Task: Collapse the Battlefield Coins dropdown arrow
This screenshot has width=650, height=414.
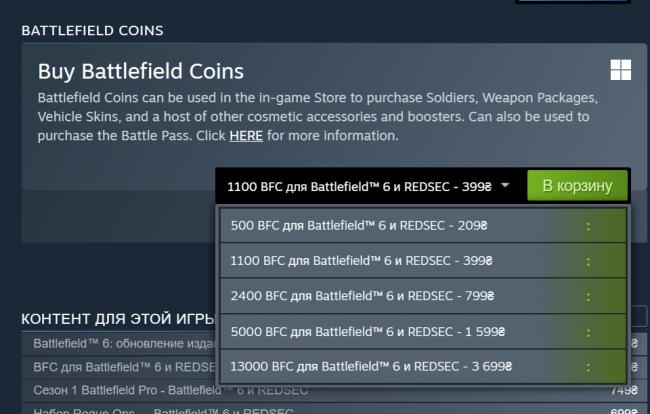Action: coord(506,185)
